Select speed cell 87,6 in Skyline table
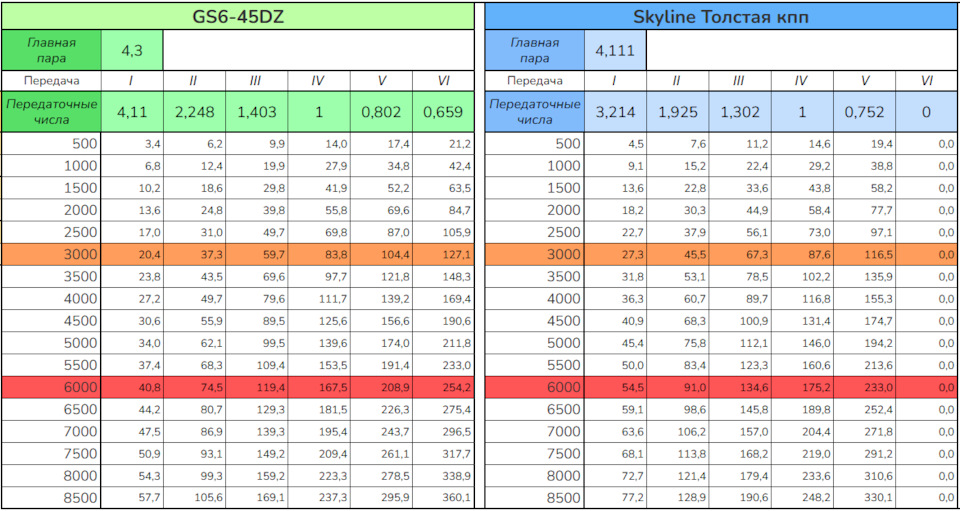Screen dimensions: 960x511 [x=802, y=255]
